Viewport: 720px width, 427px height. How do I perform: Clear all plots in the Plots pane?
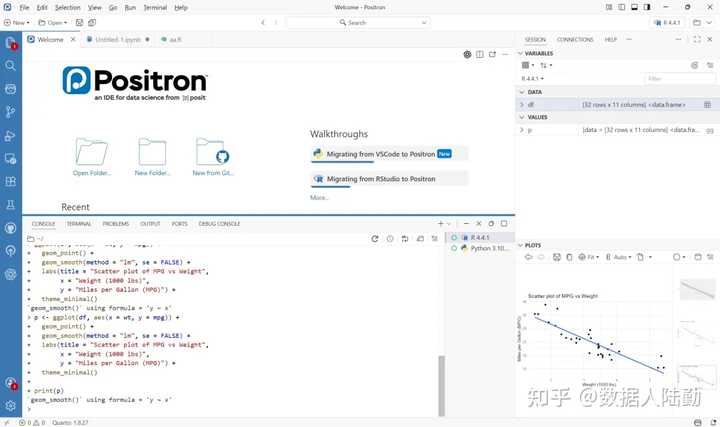click(710, 257)
